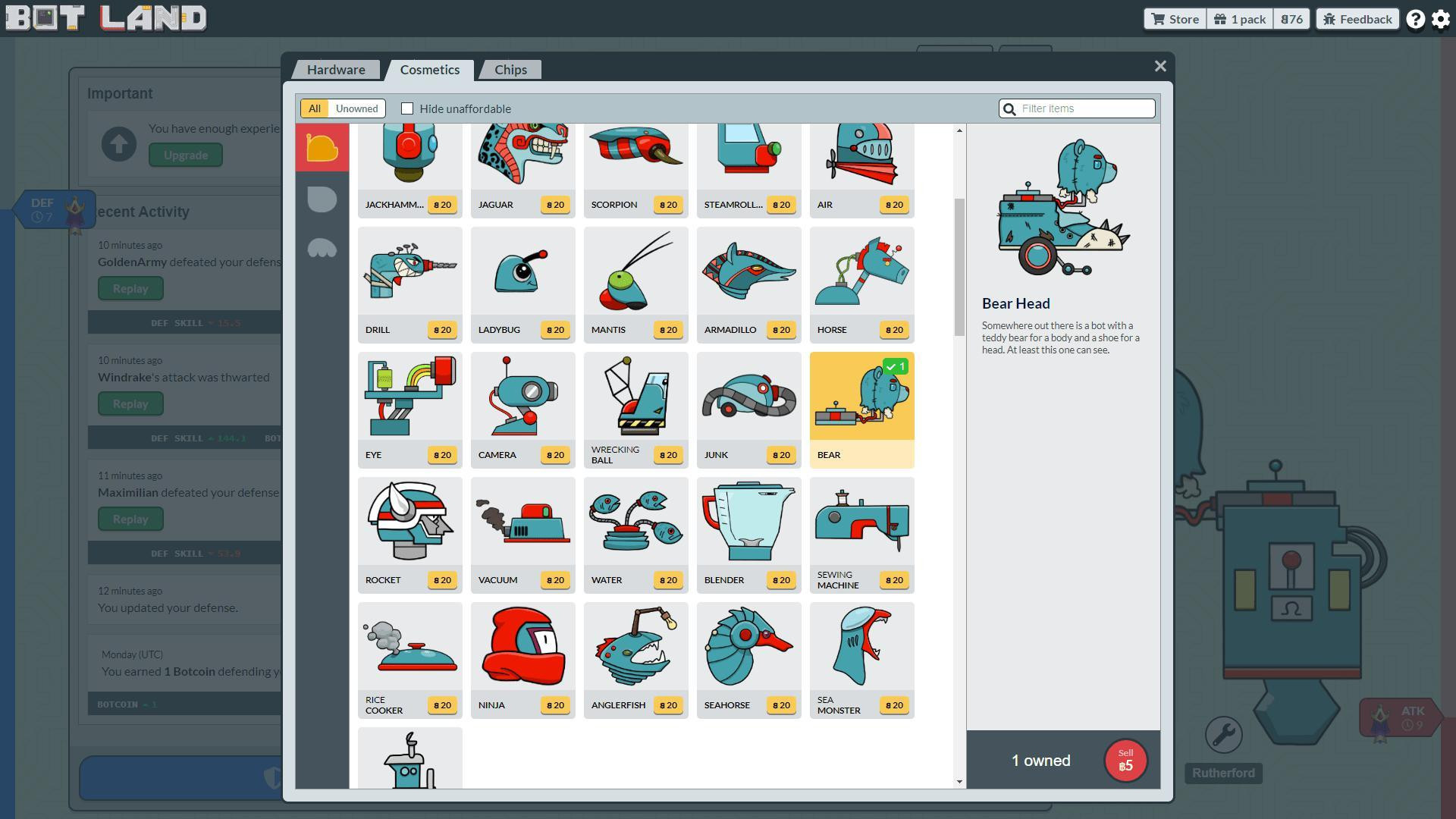Select the Sea Monster head

click(x=861, y=661)
